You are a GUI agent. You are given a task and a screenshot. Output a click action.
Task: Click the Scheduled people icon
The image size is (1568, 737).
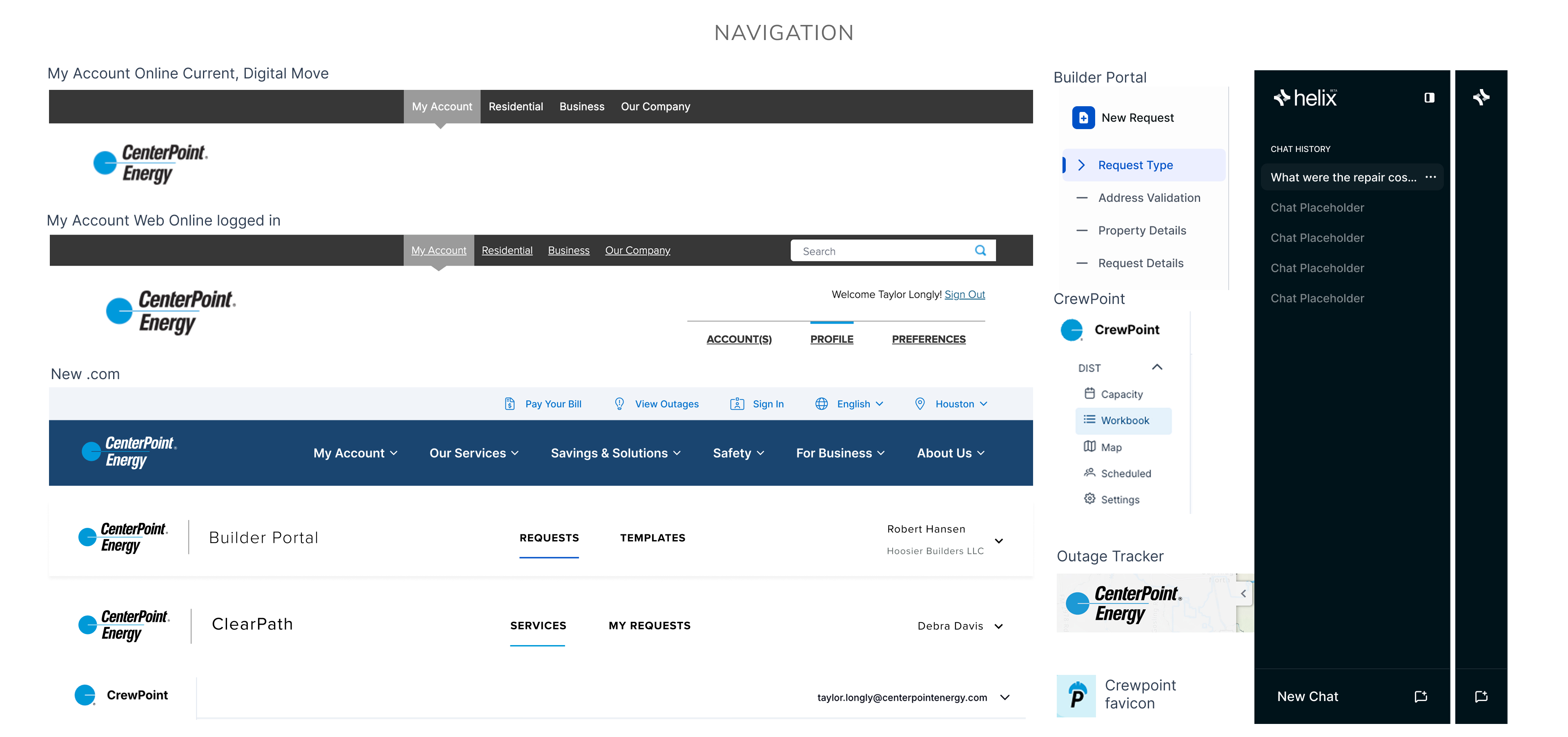pos(1089,473)
